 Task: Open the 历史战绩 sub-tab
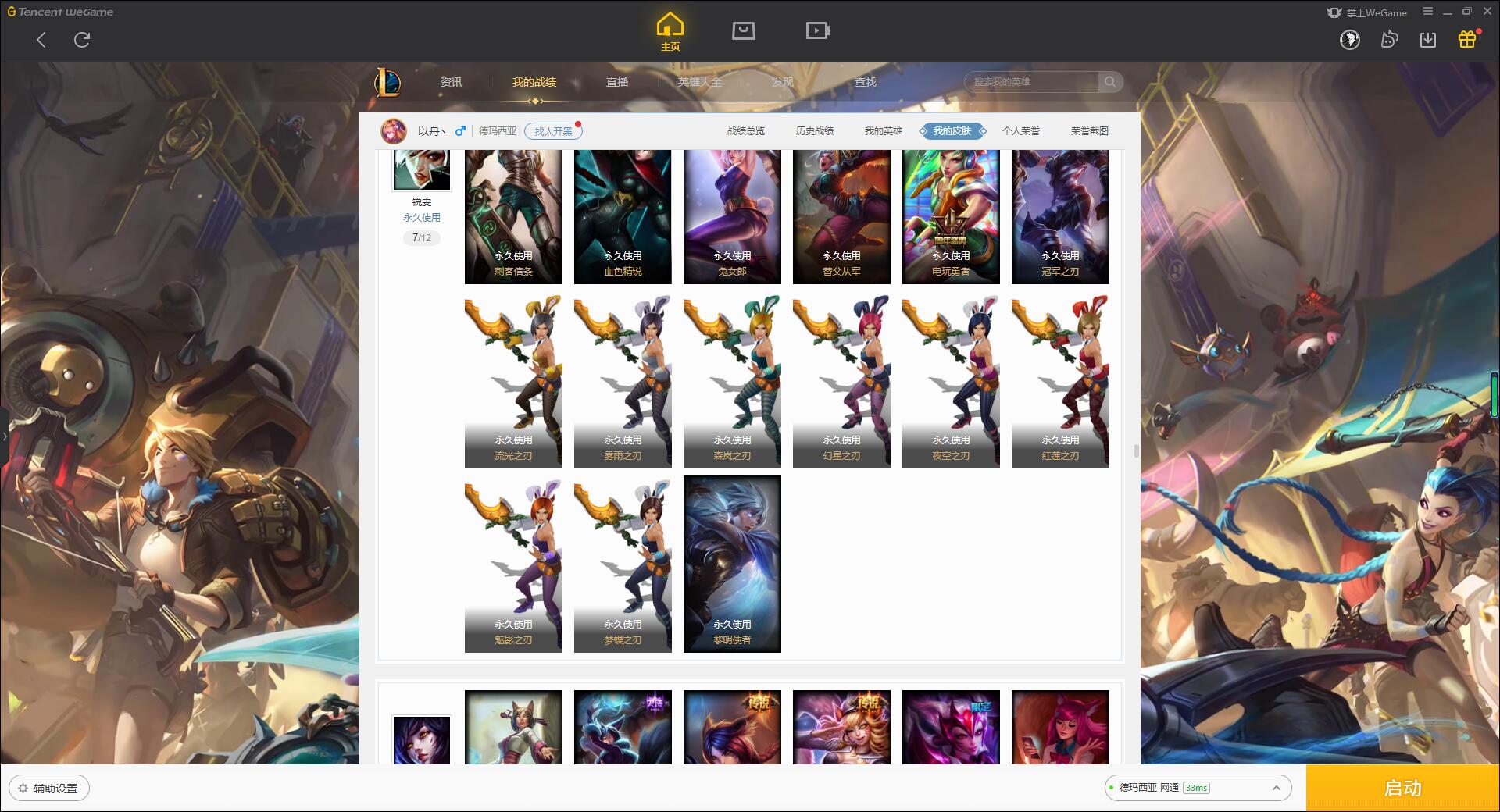coord(815,131)
